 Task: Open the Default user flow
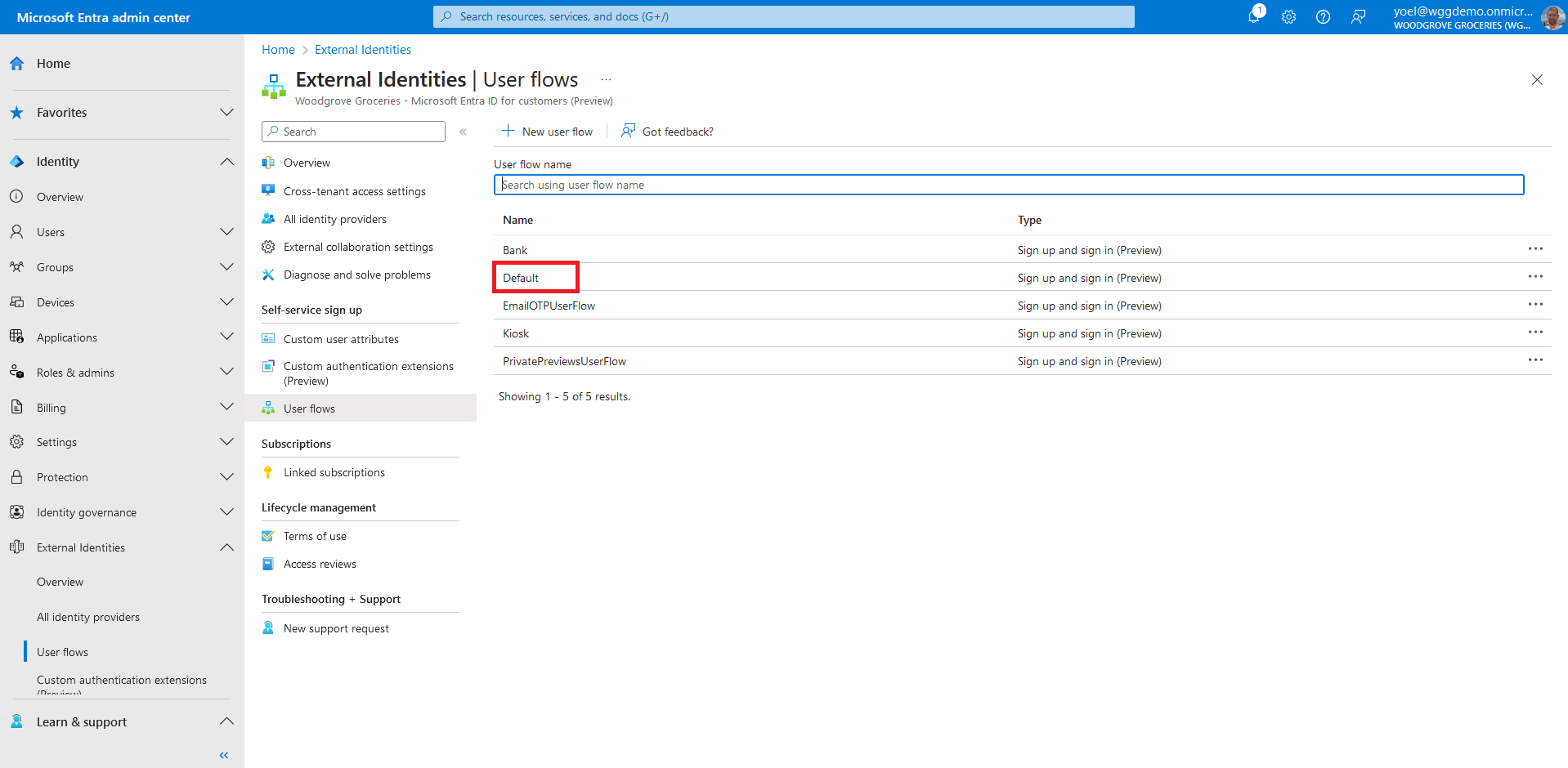[521, 278]
